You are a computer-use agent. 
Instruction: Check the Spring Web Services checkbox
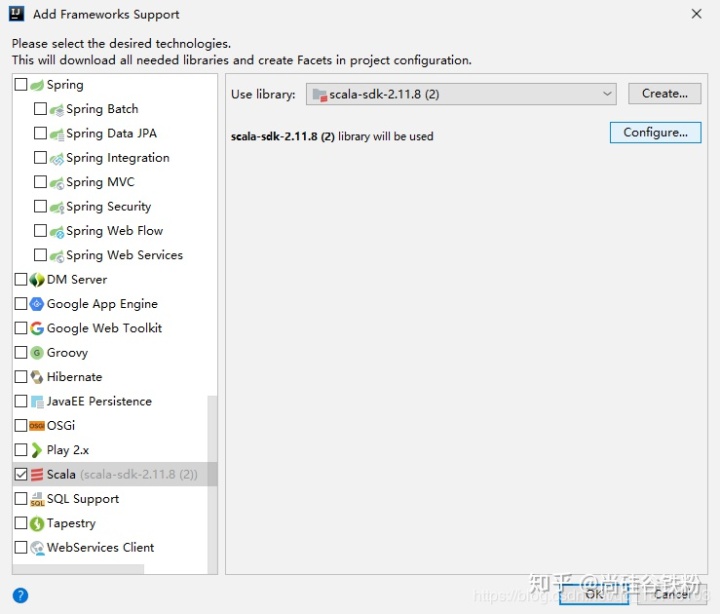click(x=40, y=255)
